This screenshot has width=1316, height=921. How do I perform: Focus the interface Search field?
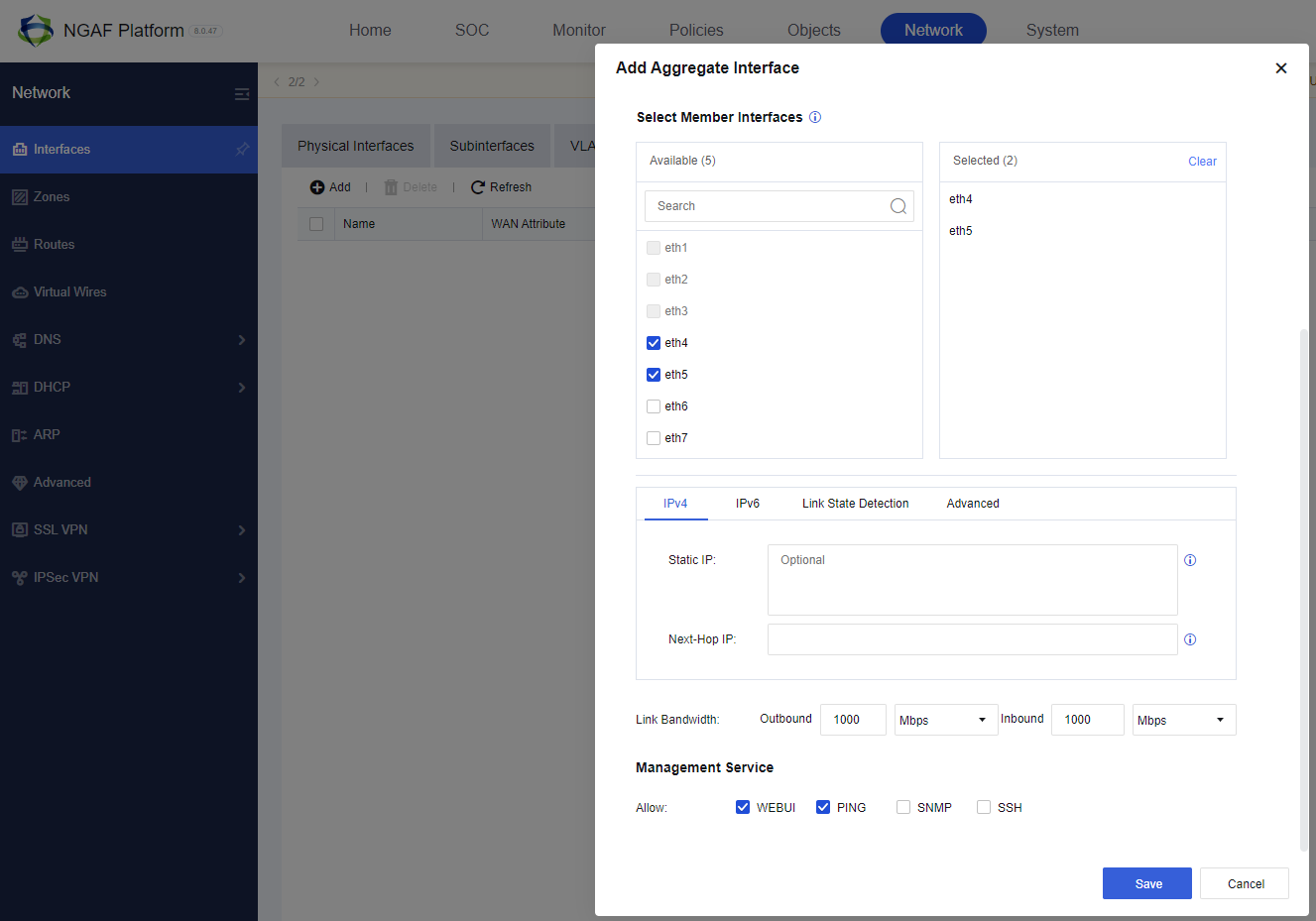[779, 206]
